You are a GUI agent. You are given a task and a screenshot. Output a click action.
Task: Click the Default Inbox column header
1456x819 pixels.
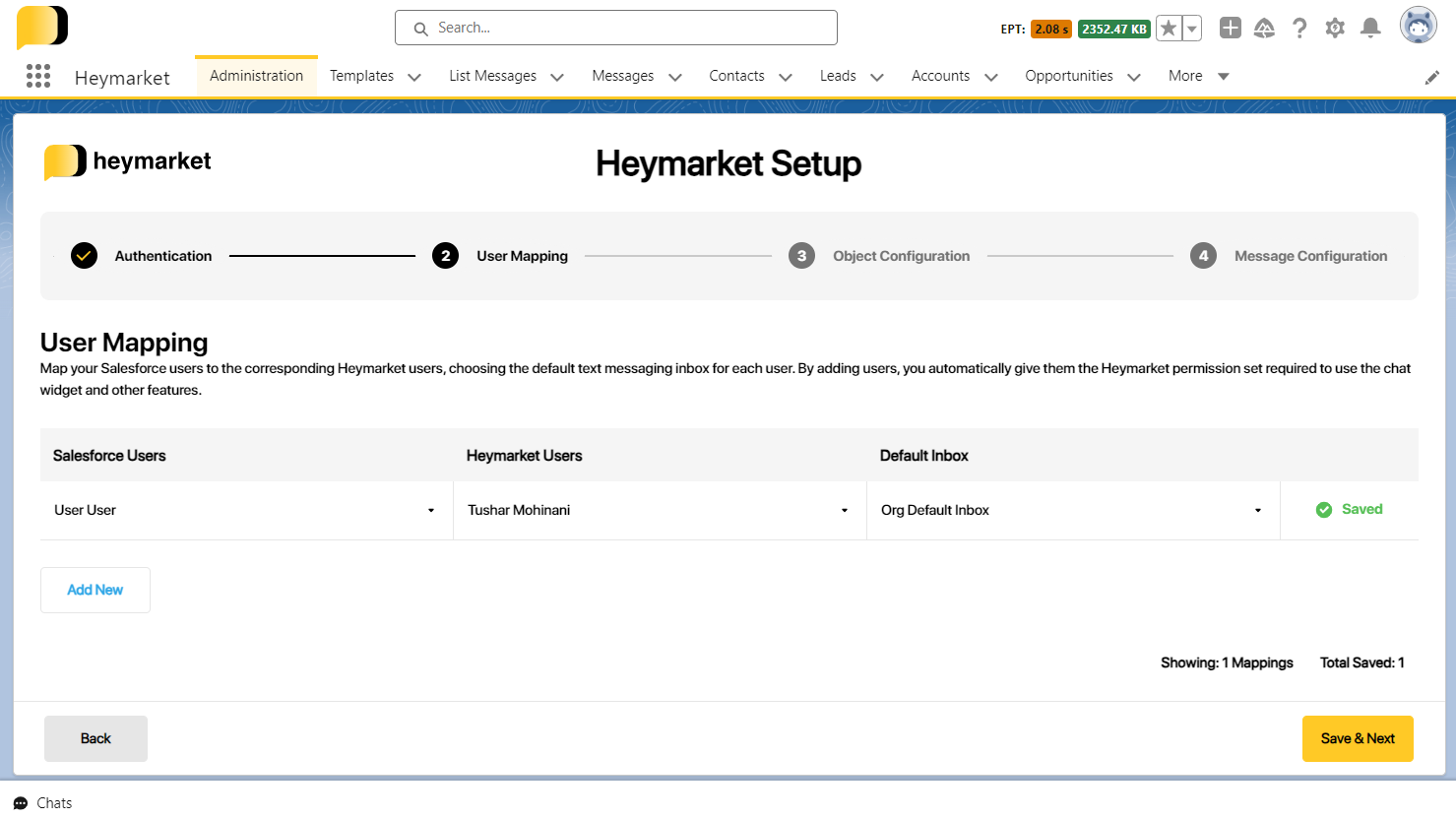pyautogui.click(x=924, y=456)
